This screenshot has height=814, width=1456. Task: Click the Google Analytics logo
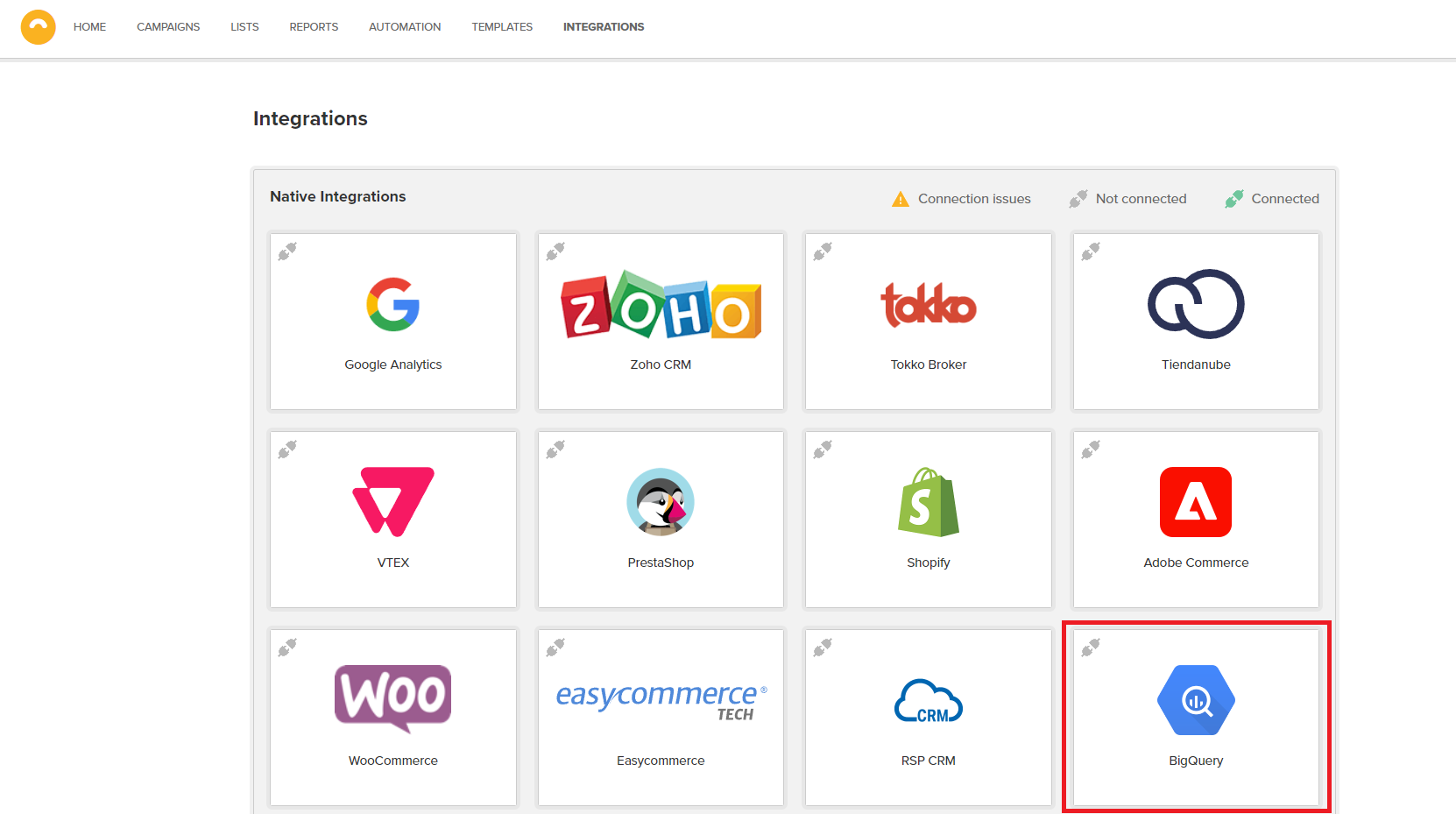click(393, 304)
